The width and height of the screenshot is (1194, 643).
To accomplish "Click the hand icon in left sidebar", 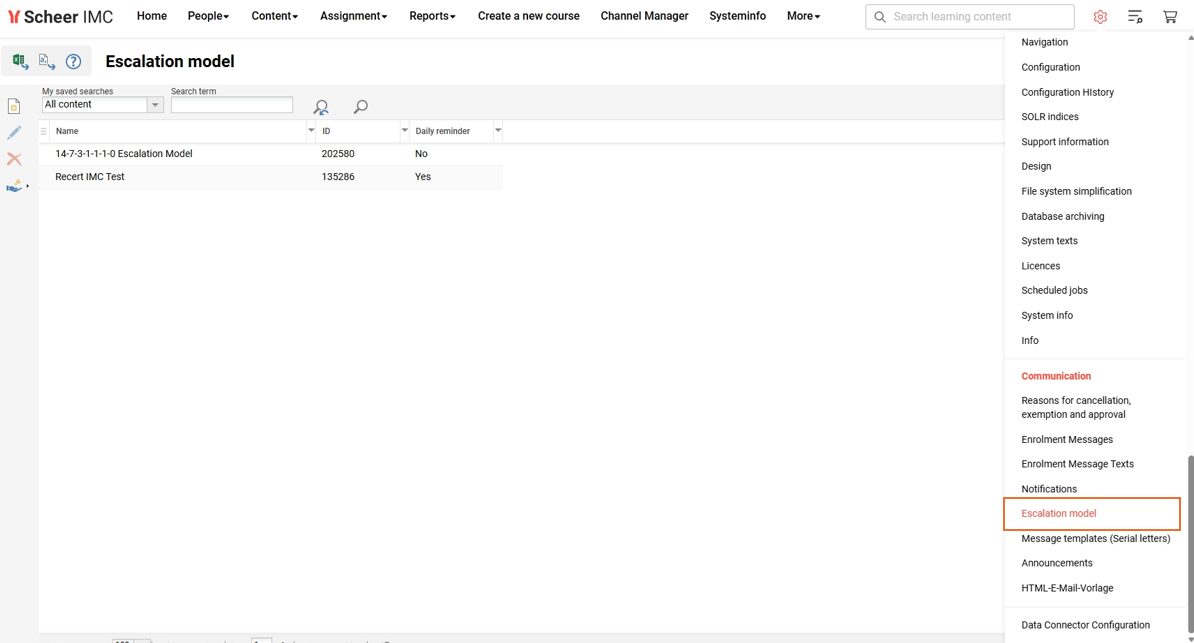I will pos(15,186).
